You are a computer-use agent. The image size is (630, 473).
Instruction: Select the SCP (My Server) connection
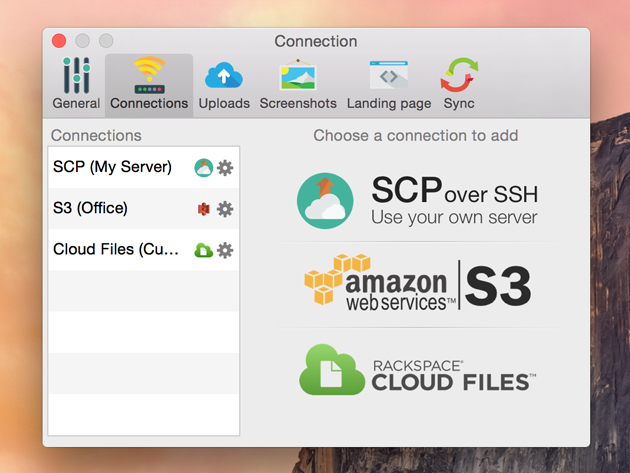[x=144, y=168]
